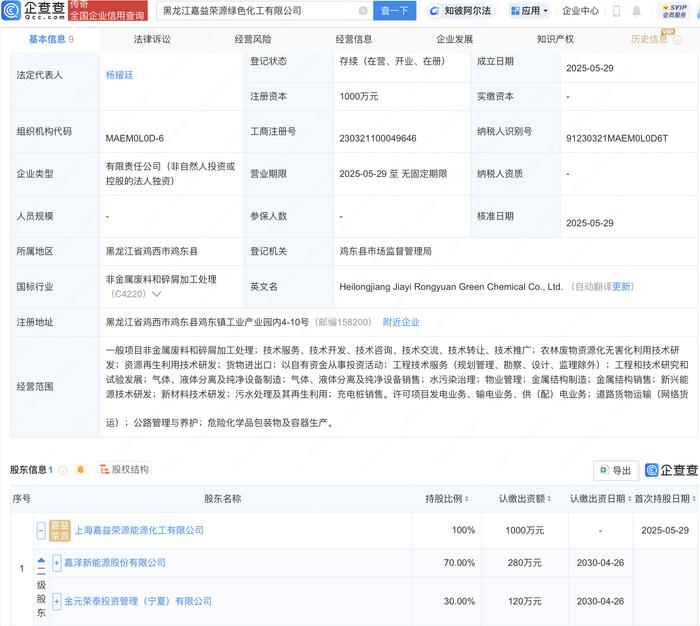Expand the 国标行业 C4220 chevron
Screen dimensions: 700x626
pyautogui.click(x=157, y=294)
